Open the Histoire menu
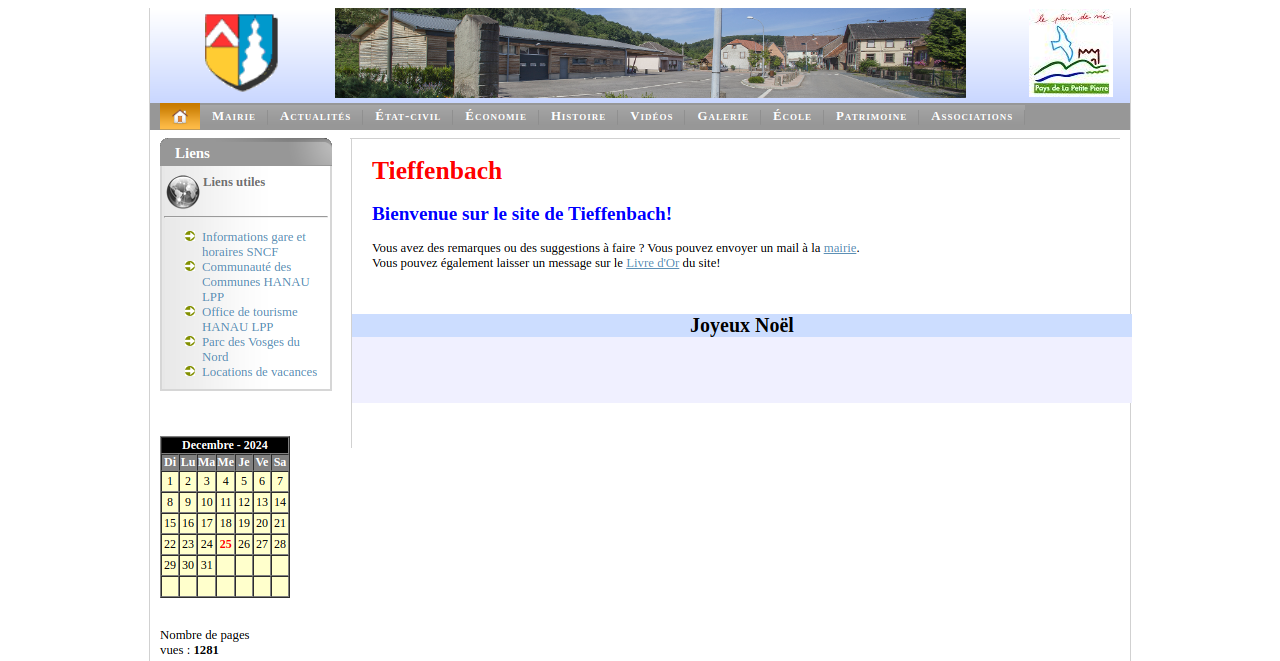 click(x=578, y=116)
